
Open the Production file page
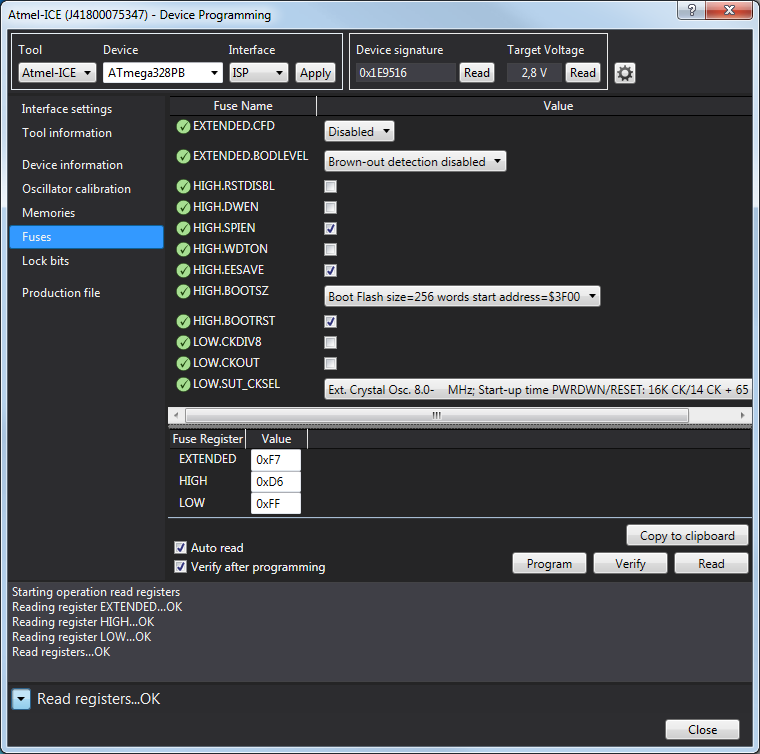pyautogui.click(x=61, y=293)
